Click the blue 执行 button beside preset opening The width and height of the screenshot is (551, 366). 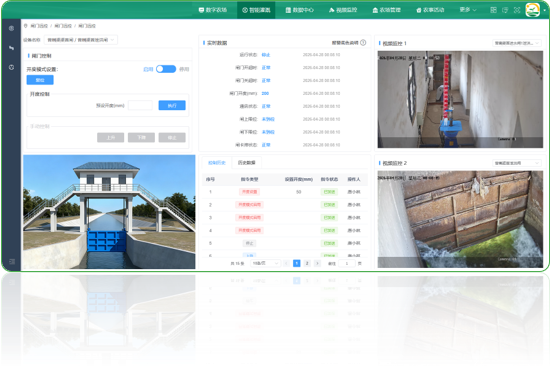[x=172, y=105]
